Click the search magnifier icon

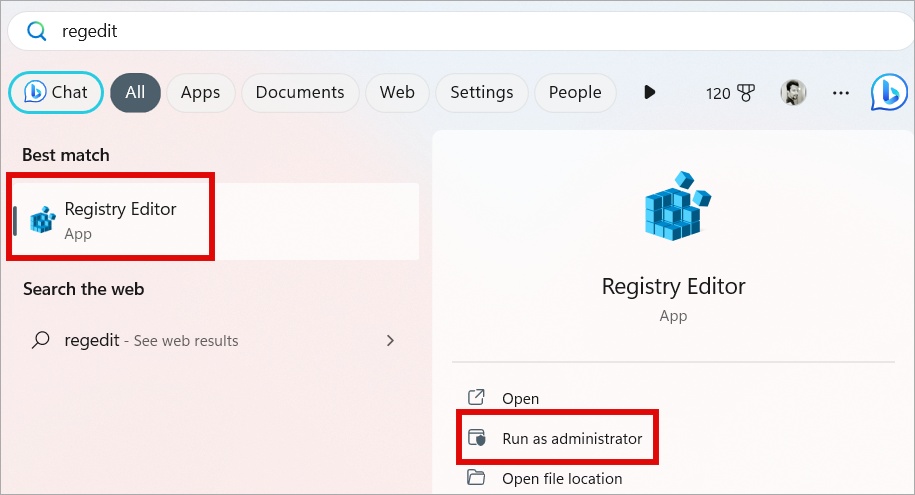[37, 31]
